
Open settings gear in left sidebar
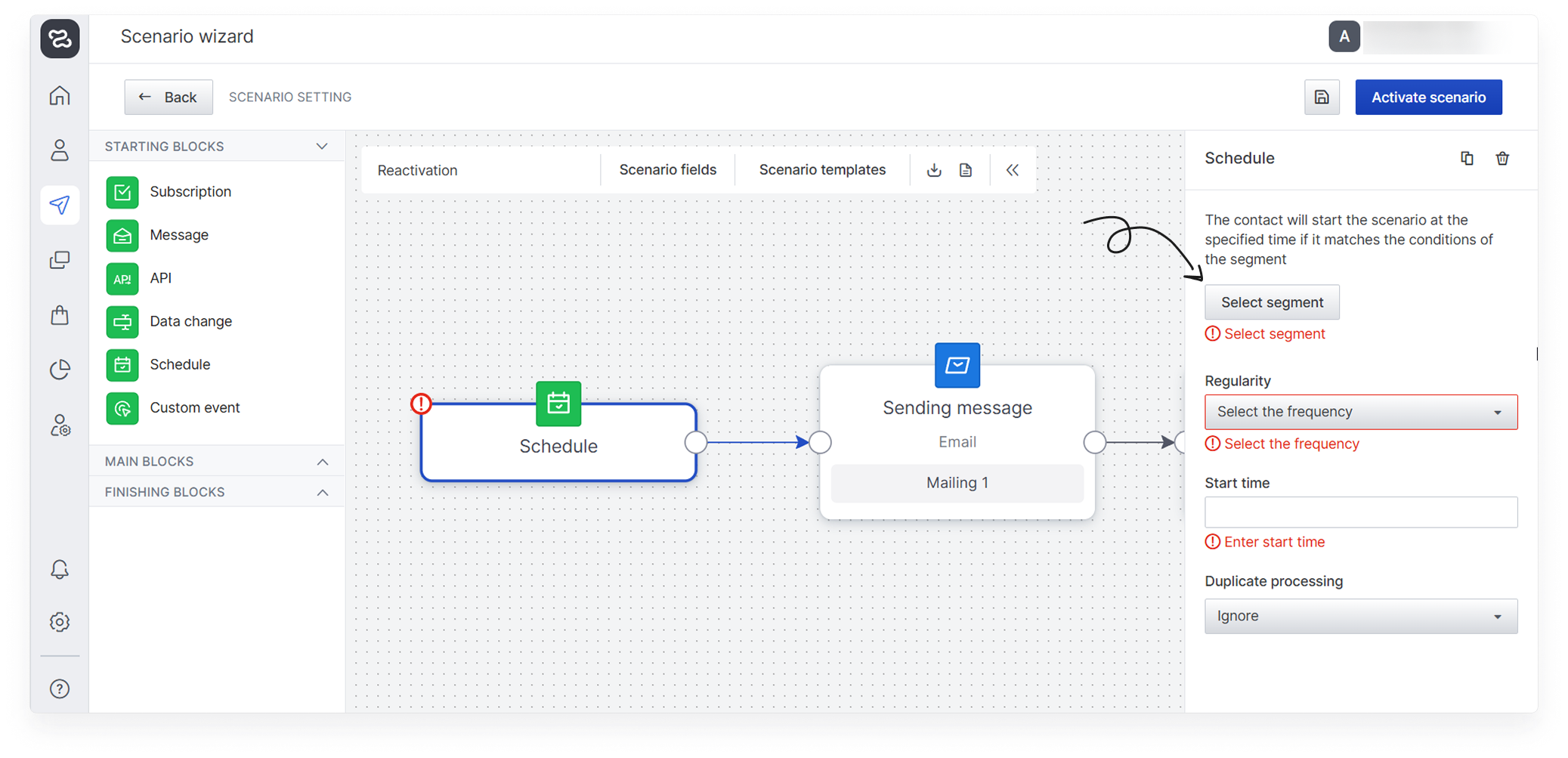click(x=60, y=622)
